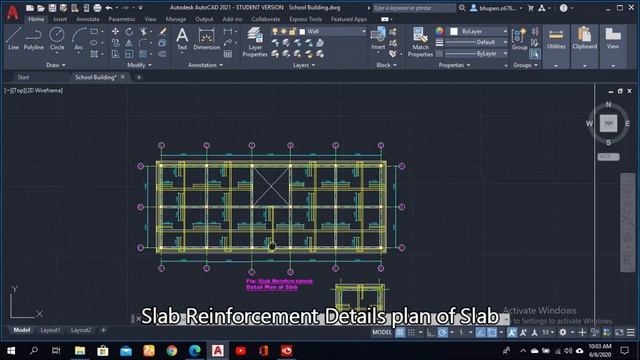Add a new layout tab
This screenshot has width=640, height=360.
103,330
